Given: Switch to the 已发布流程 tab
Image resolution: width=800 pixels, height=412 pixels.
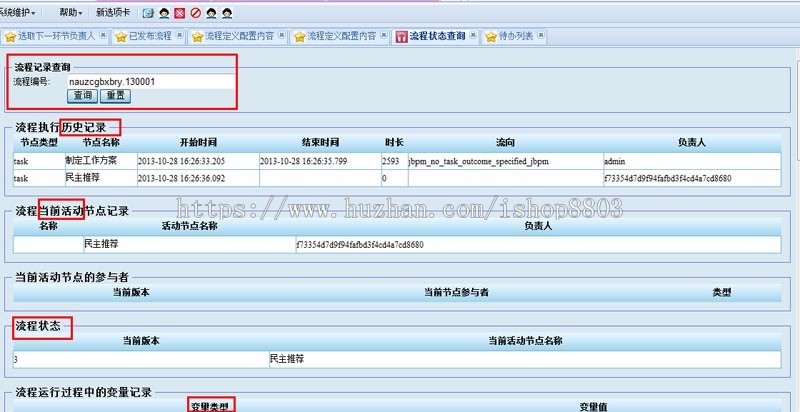Looking at the screenshot, I should (x=150, y=36).
